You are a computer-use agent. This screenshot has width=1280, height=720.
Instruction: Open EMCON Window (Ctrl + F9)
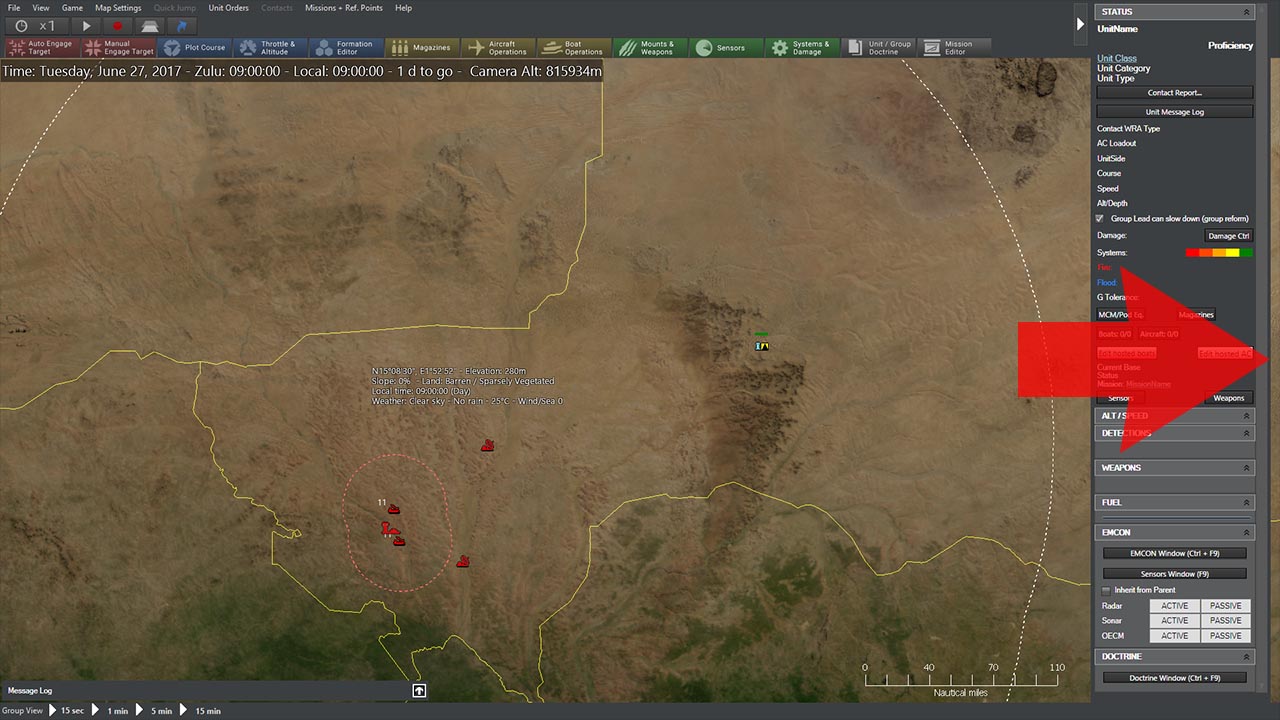[x=1174, y=553]
